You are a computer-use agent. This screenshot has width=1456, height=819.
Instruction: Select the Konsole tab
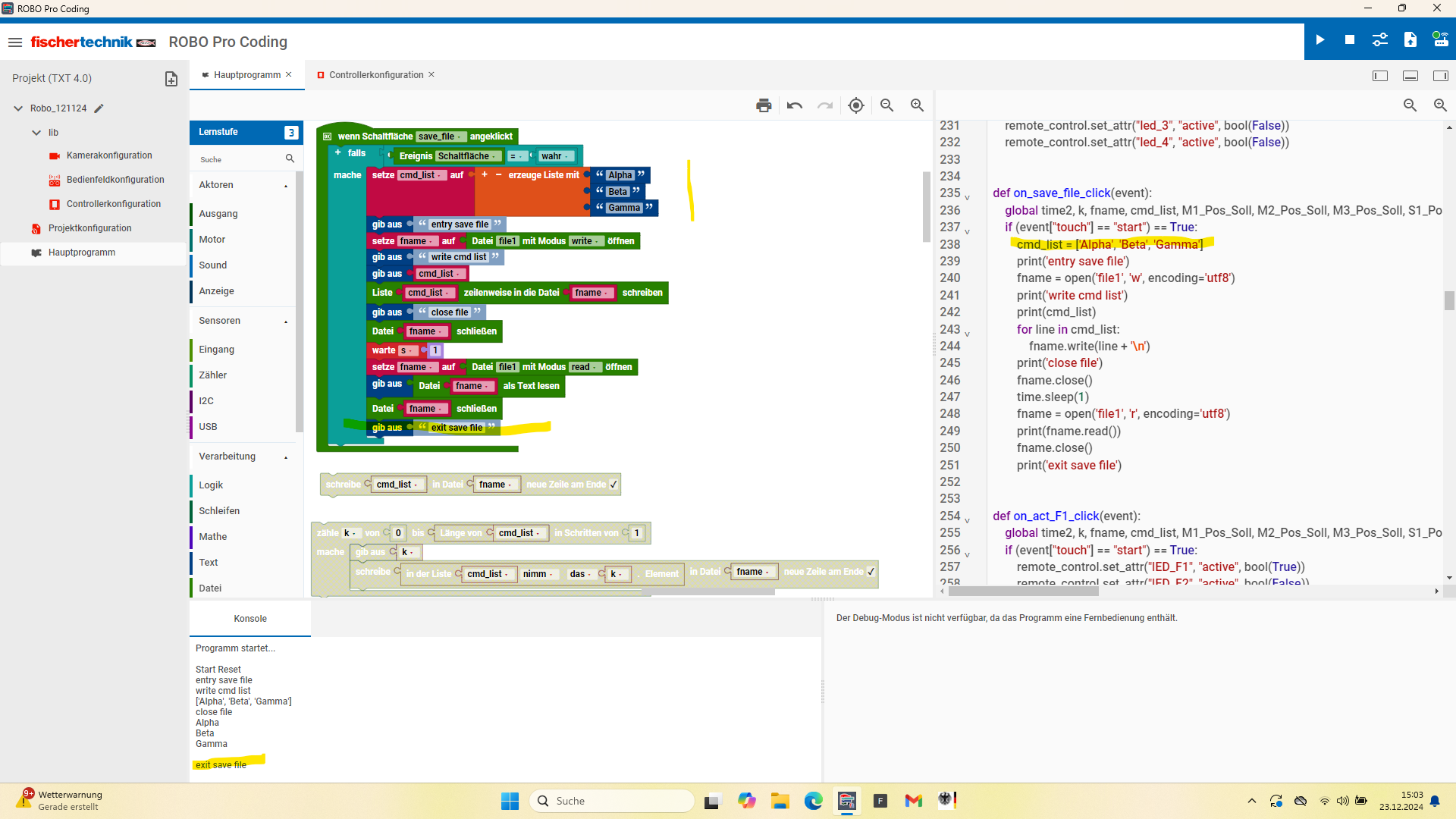click(250, 619)
